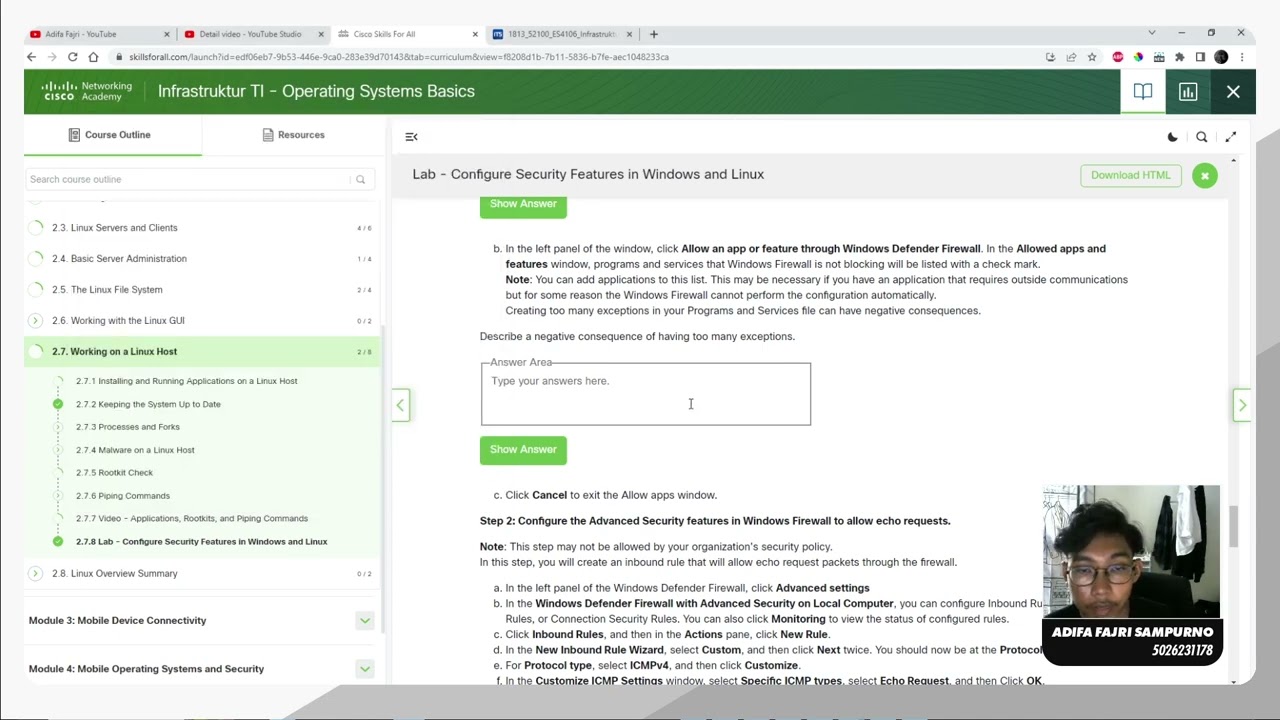Toggle dark mode moon icon
This screenshot has width=1280, height=720.
(x=1173, y=137)
